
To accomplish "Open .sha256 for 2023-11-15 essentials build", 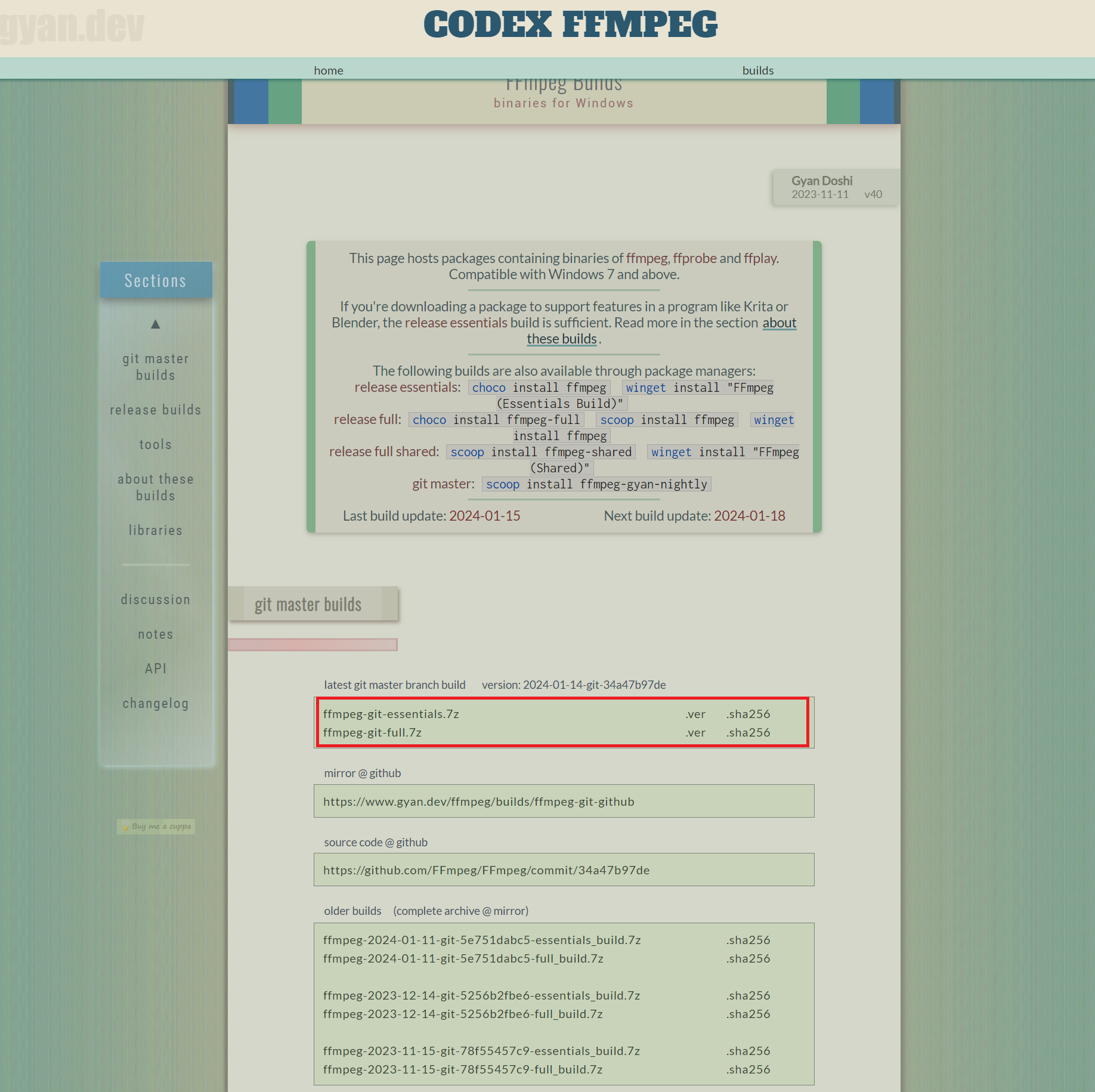I will pyautogui.click(x=748, y=1051).
